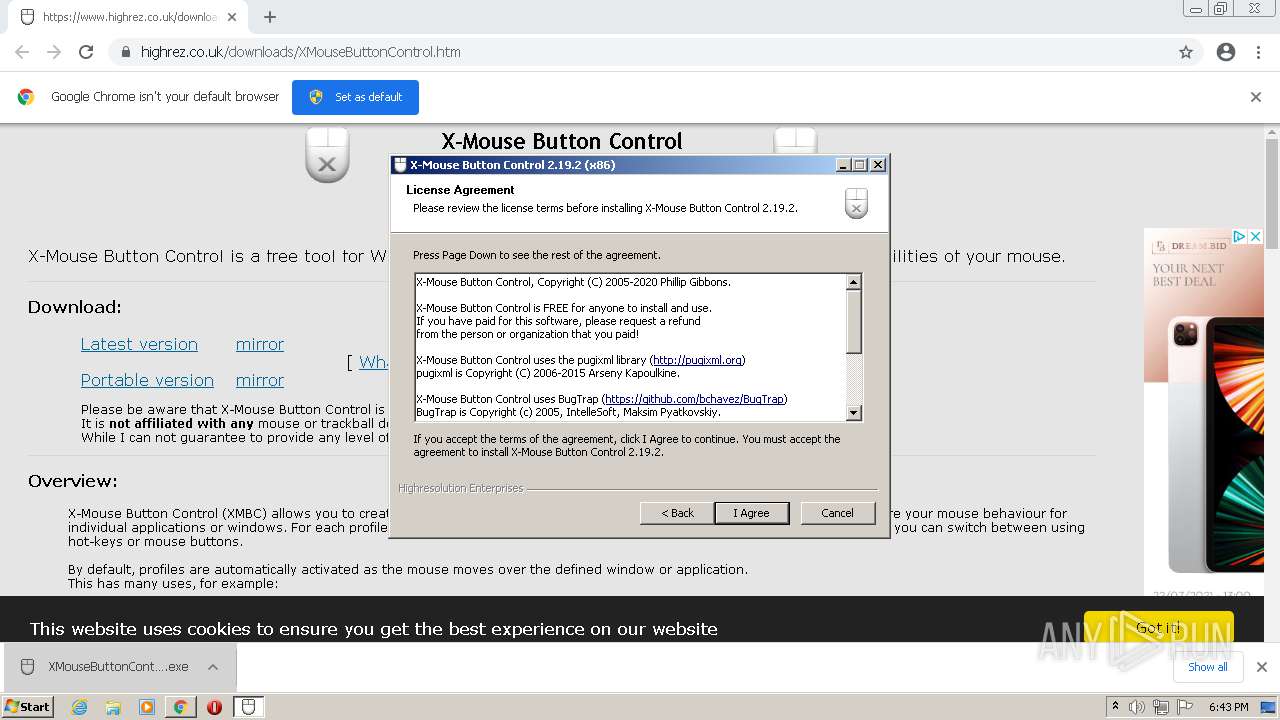The image size is (1280, 720).
Task: Accept cookies with Got it button
Action: click(x=1158, y=628)
